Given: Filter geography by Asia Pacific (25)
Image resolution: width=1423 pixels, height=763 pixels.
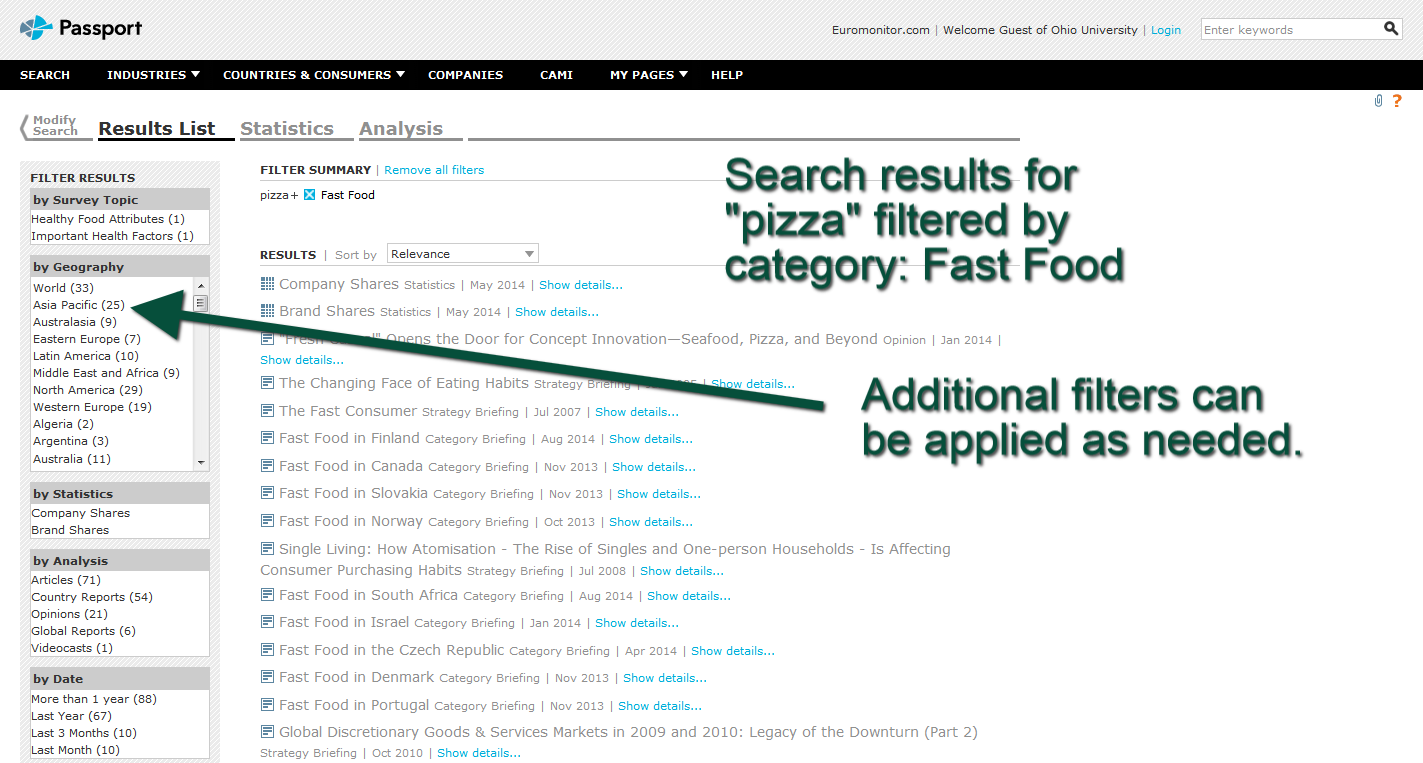Looking at the screenshot, I should pos(79,305).
